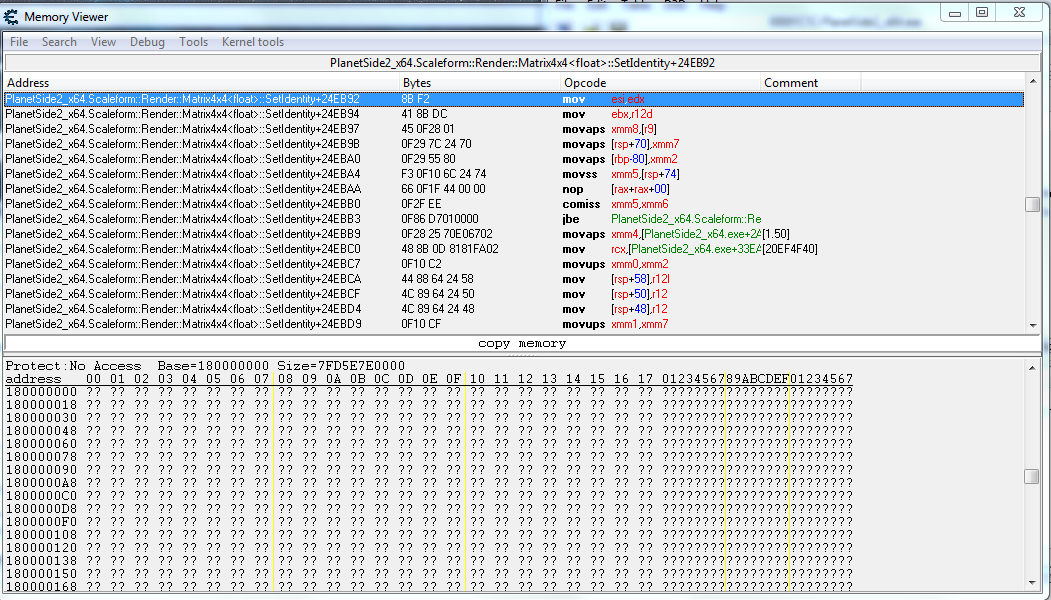Open the Kernel tools menu
Viewport: 1051px width, 600px height.
coord(252,42)
